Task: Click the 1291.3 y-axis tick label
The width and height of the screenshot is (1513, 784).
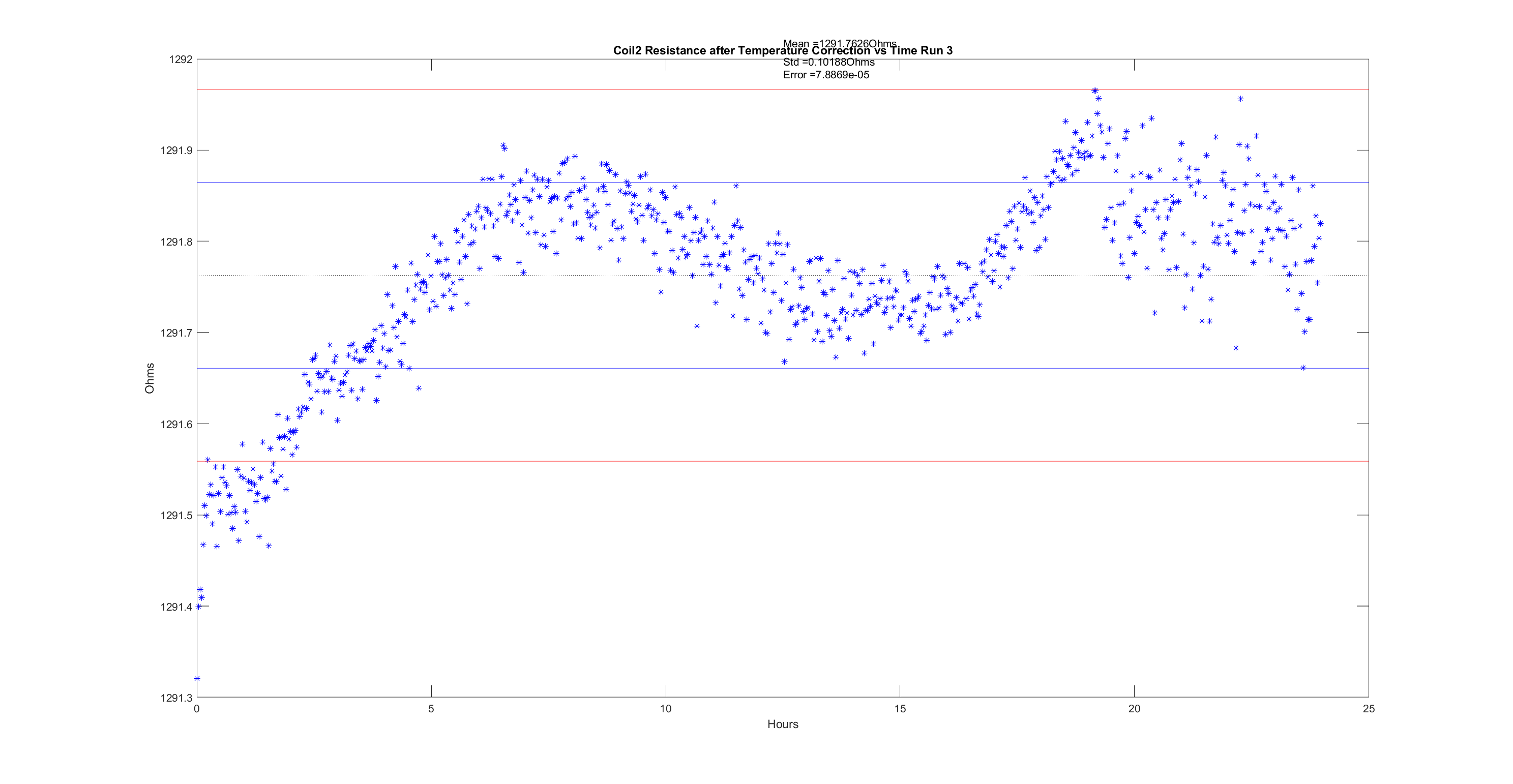Action: 176,698
